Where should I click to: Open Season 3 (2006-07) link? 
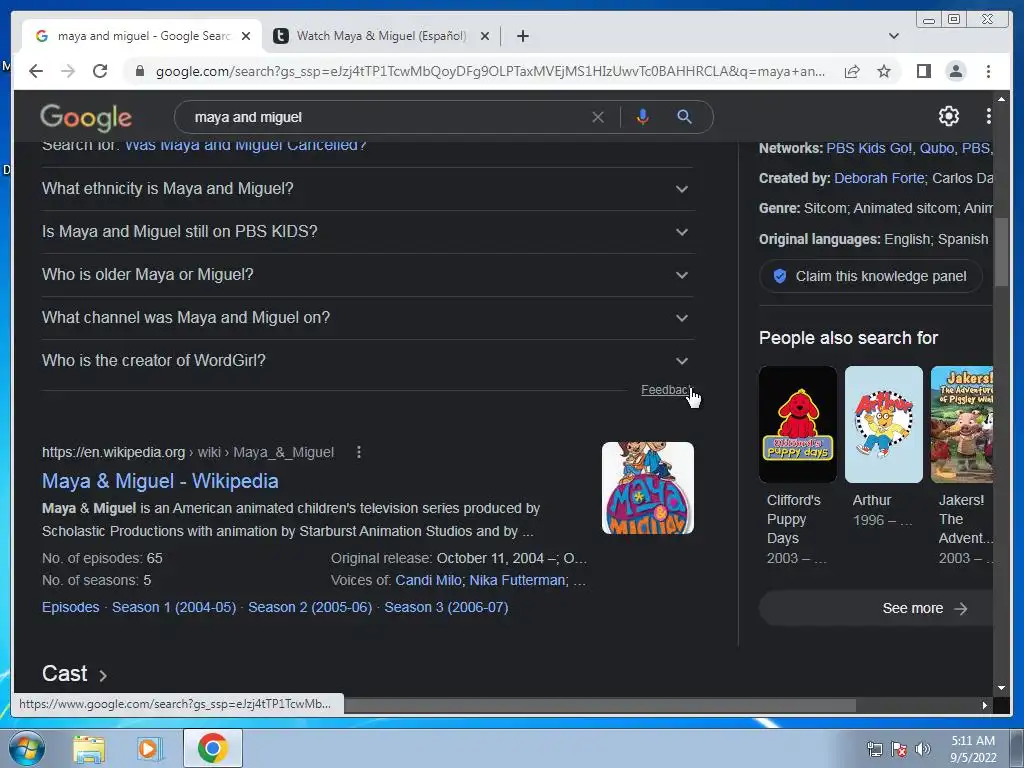[446, 607]
